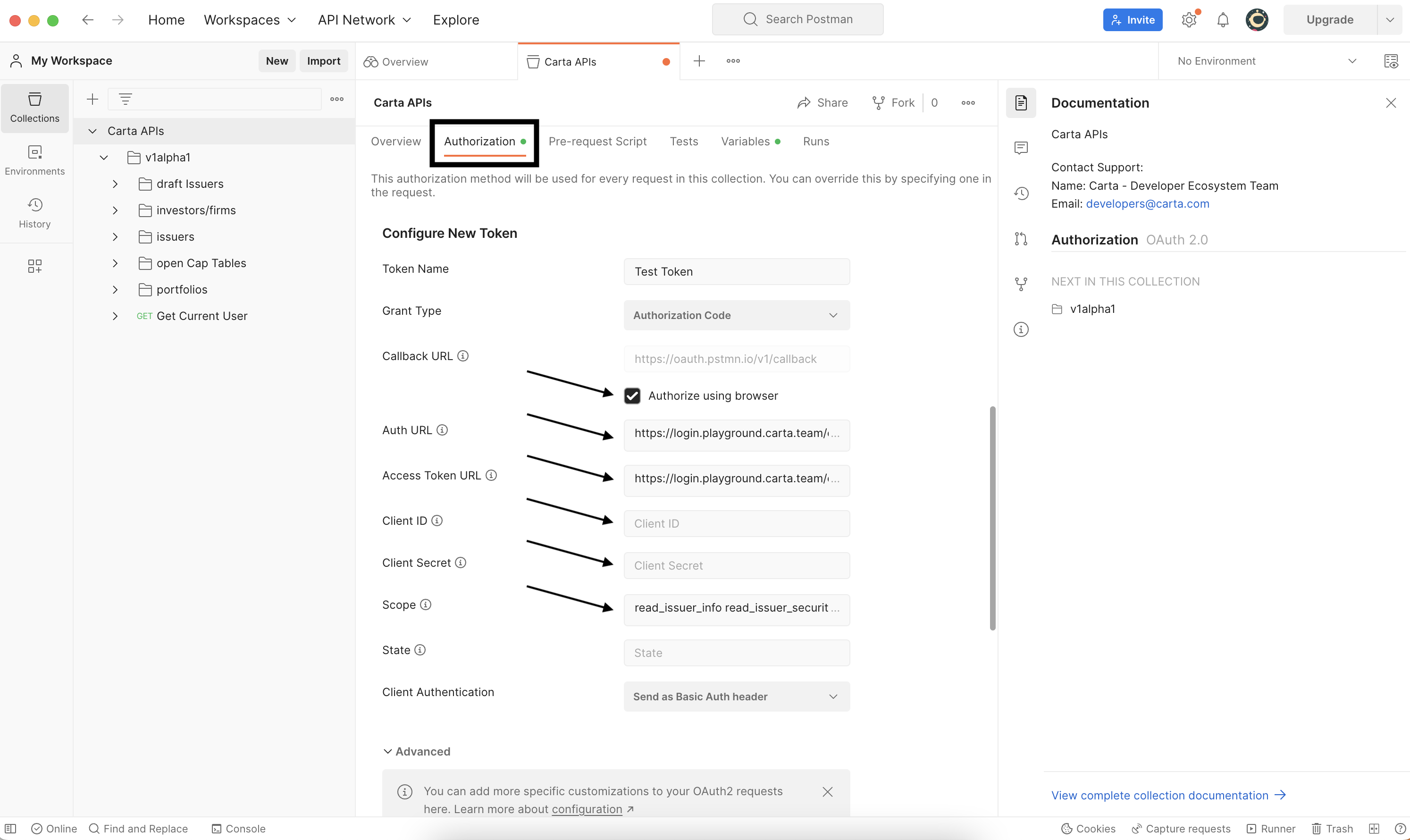This screenshot has width=1410, height=840.
Task: Click pull requests icon in right sidebar
Action: (x=1021, y=239)
